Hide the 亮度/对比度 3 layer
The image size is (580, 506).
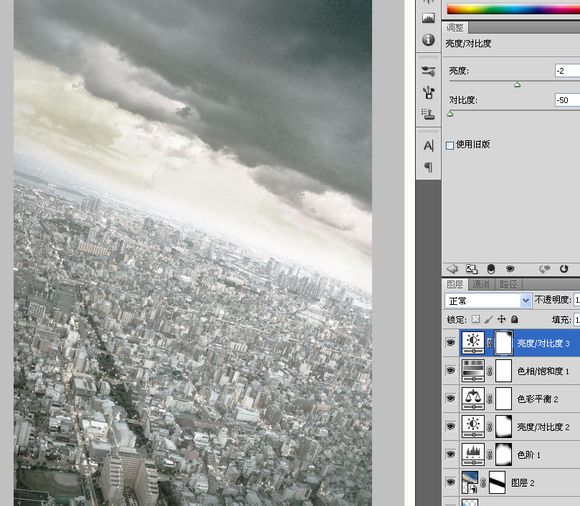pyautogui.click(x=451, y=343)
